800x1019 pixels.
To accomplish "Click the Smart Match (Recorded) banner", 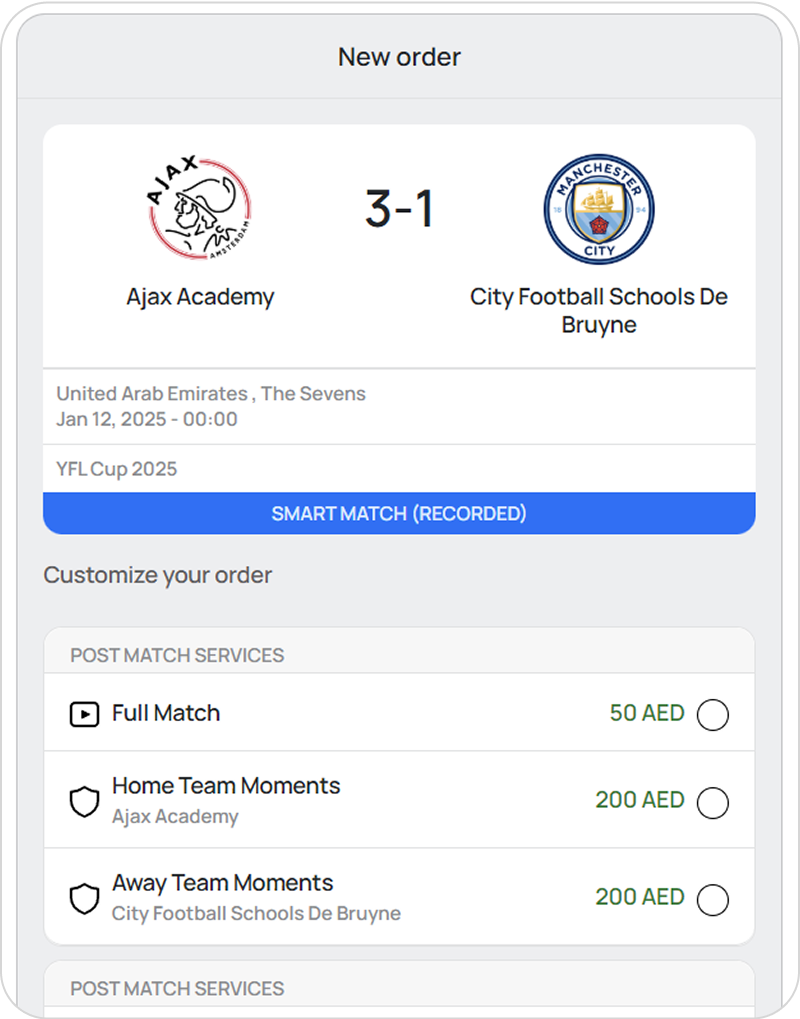I will pyautogui.click(x=399, y=514).
